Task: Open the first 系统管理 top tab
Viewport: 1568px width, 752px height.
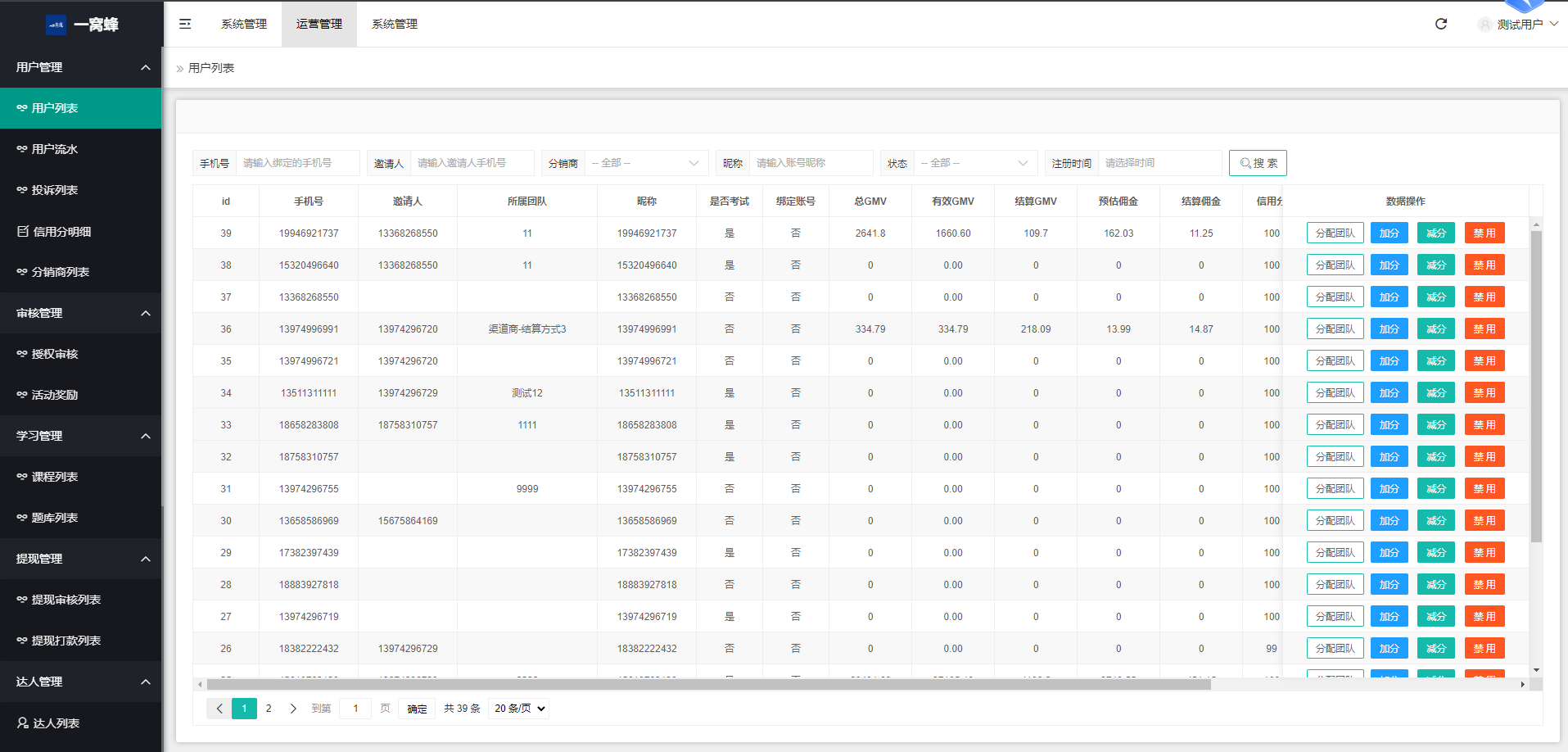Action: coord(244,24)
